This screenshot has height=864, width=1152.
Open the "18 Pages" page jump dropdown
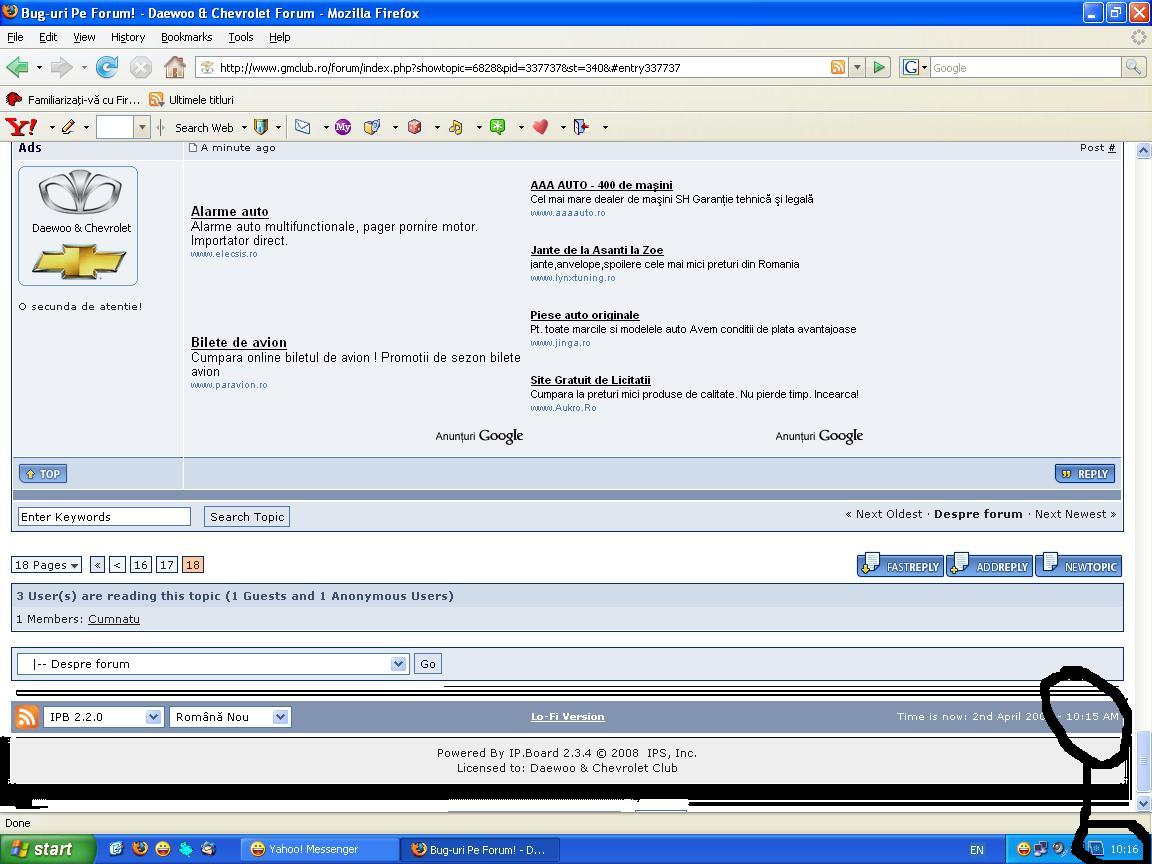47,565
